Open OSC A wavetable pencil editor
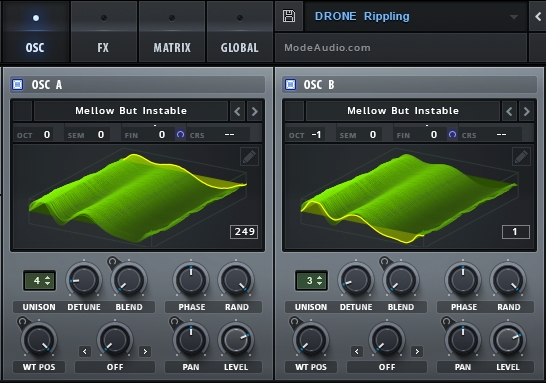This screenshot has height=383, width=546. click(x=249, y=157)
